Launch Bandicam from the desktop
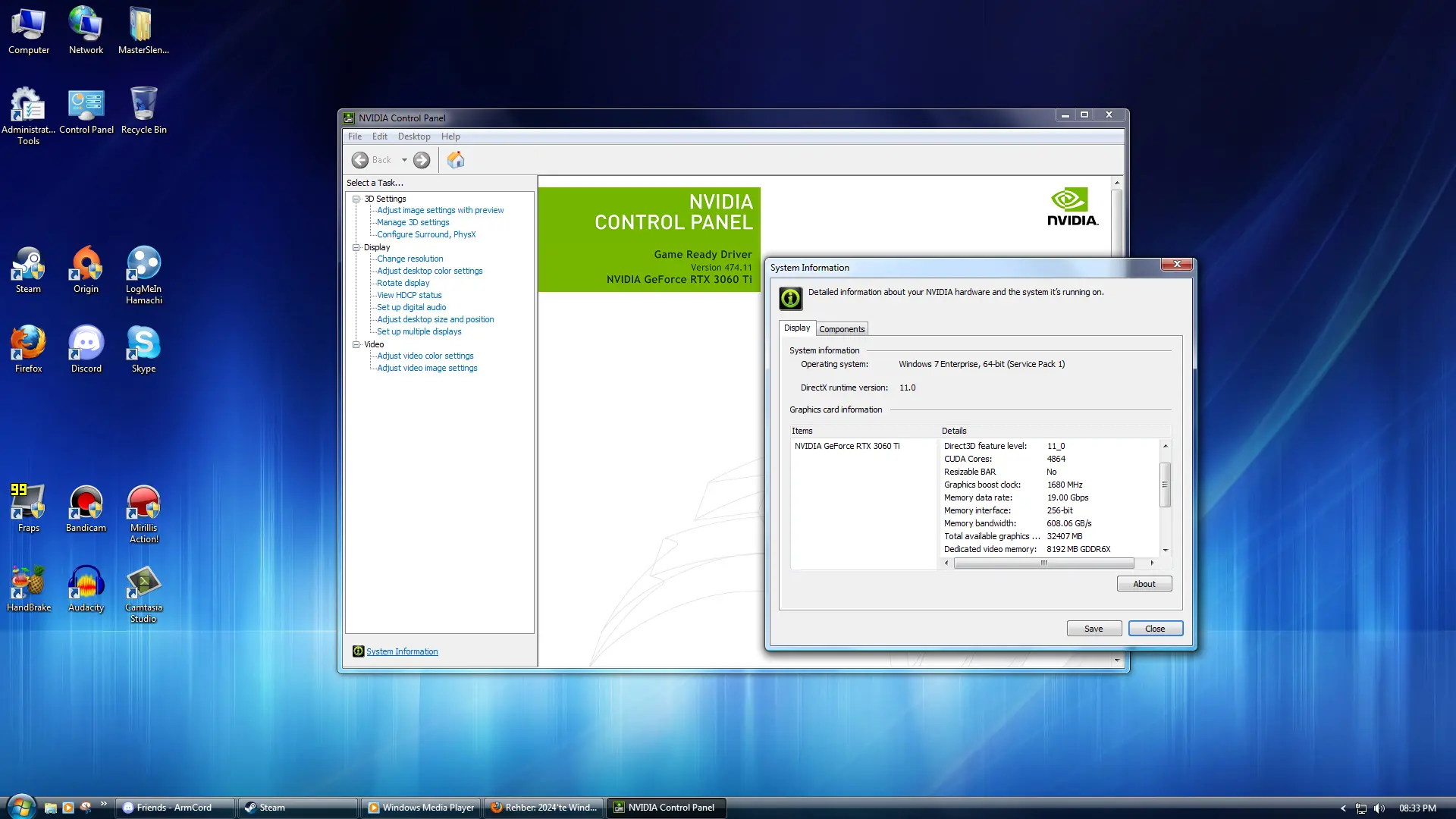Screen dimensions: 1456x819 (x=86, y=509)
